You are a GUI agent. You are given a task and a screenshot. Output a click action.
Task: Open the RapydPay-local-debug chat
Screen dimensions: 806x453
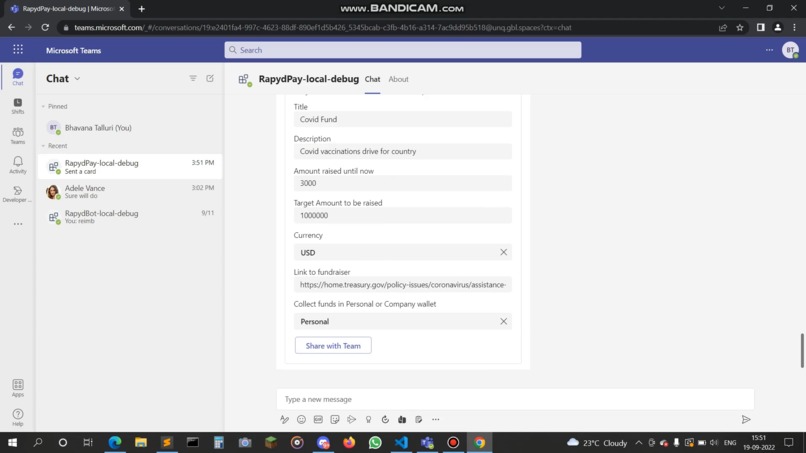130,166
